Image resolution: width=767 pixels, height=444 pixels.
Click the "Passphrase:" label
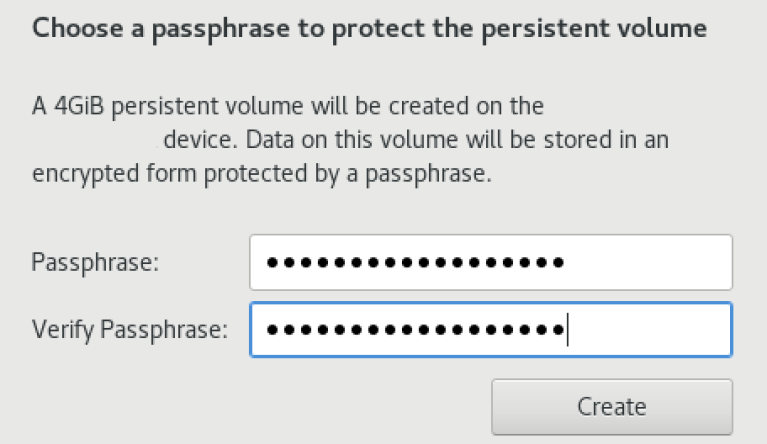coord(96,263)
